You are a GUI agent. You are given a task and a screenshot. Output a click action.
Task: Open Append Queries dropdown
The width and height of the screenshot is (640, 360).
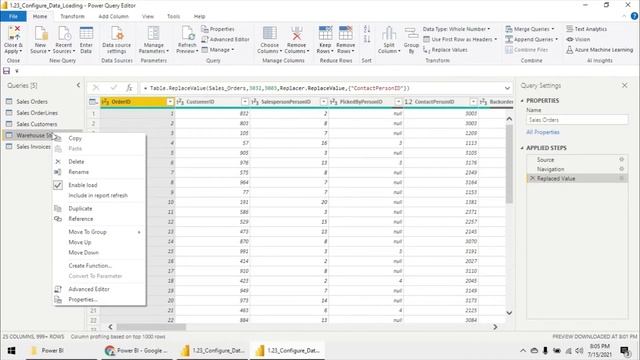tap(531, 39)
